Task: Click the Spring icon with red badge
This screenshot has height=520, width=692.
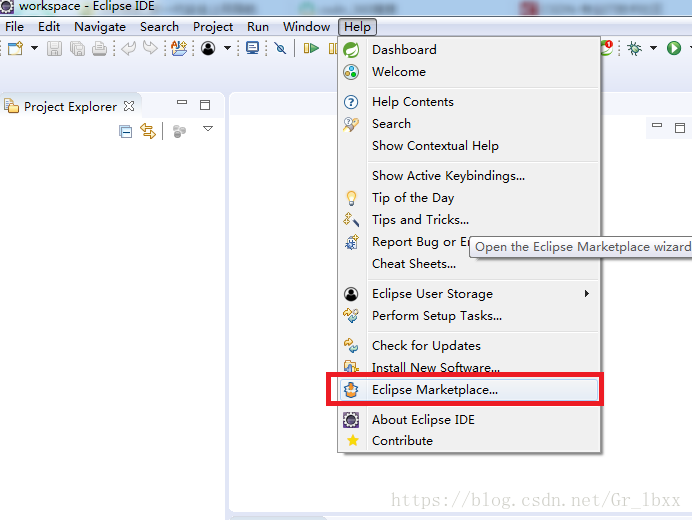Action: [607, 48]
